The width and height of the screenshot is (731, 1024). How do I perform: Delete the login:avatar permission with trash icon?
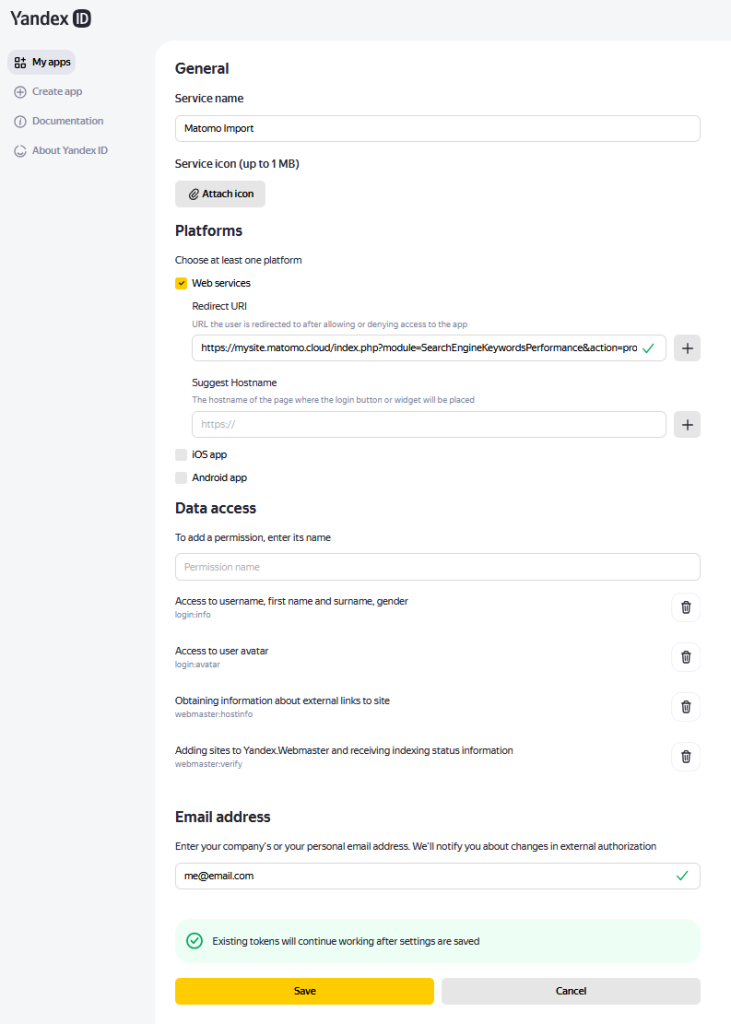point(686,657)
